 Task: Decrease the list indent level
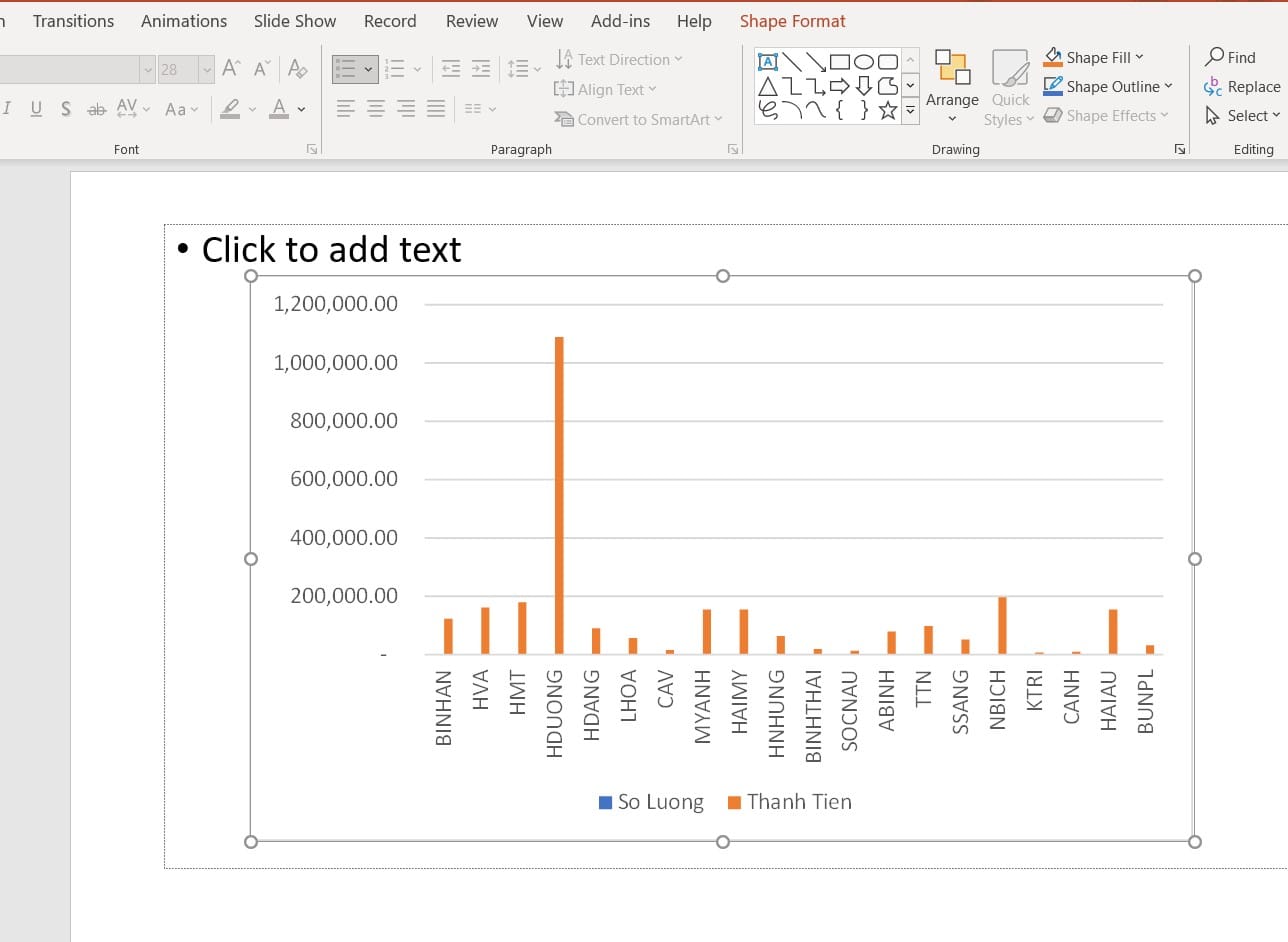click(x=451, y=68)
